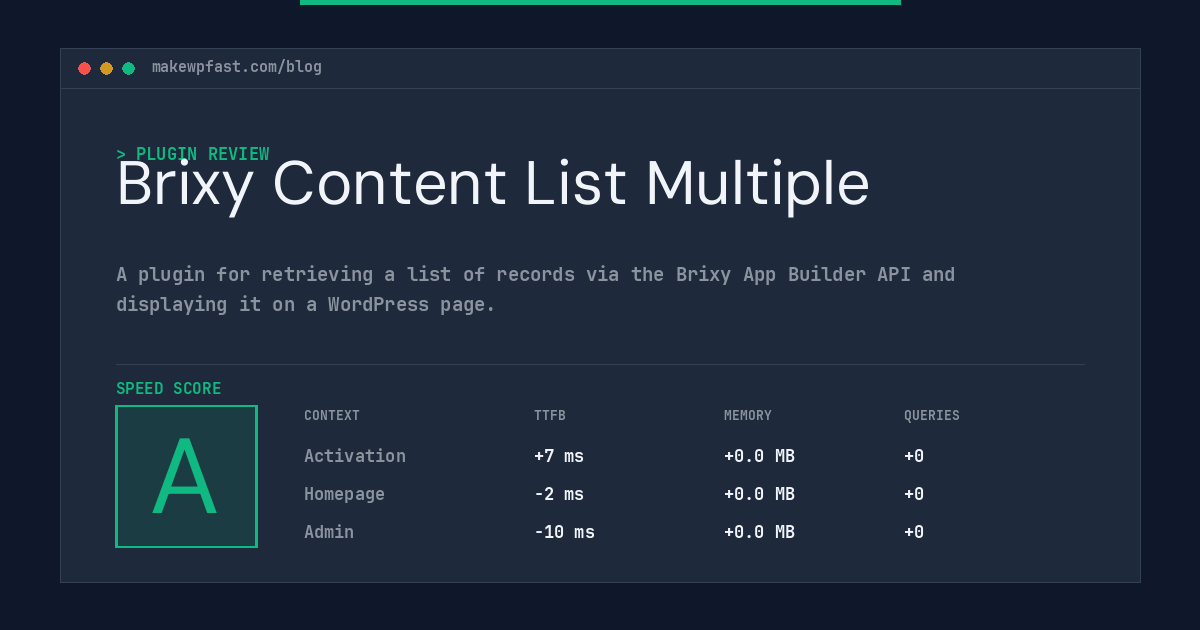Click Homepage memory value +0.0 MB
The width and height of the screenshot is (1200, 630).
759,494
